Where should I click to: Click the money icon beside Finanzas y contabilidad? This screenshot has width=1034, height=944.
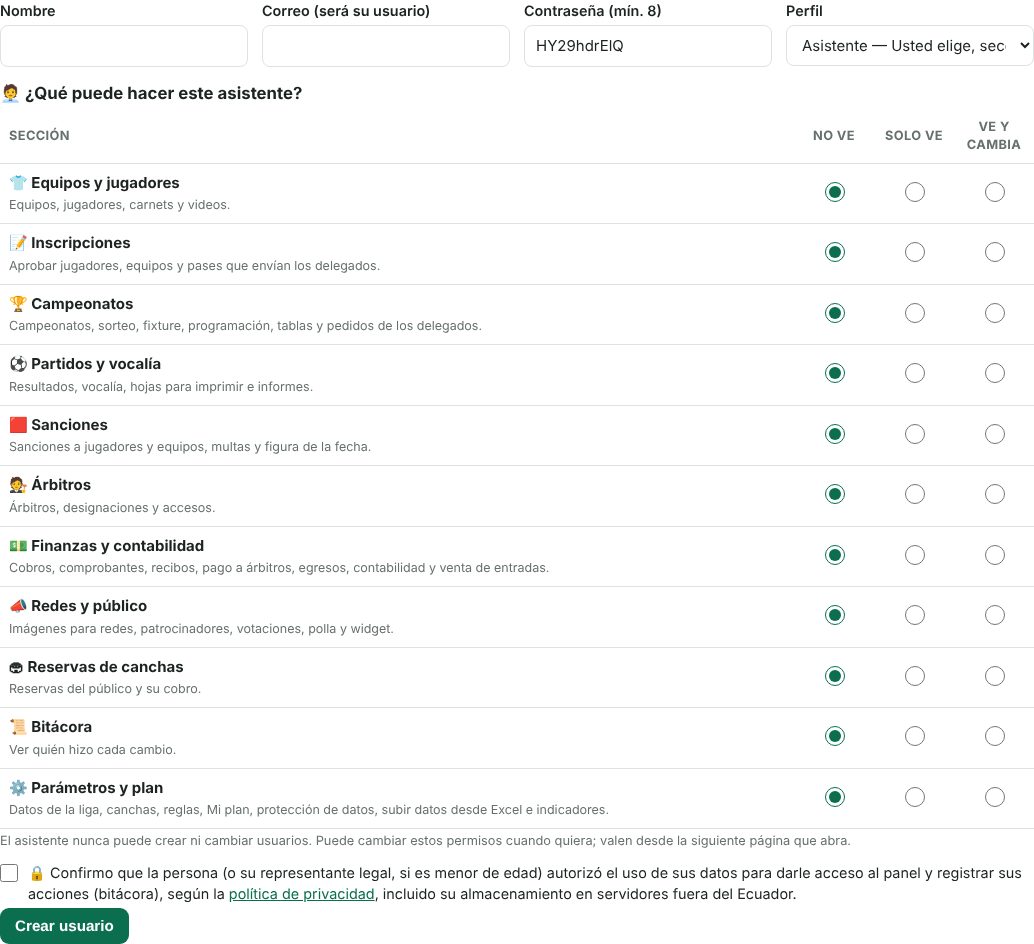(18, 546)
